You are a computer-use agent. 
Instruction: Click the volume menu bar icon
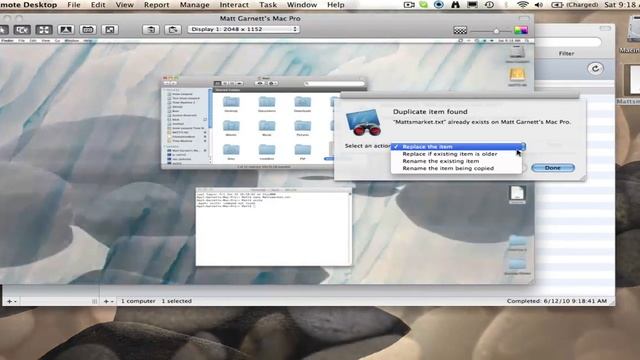pyautogui.click(x=539, y=5)
